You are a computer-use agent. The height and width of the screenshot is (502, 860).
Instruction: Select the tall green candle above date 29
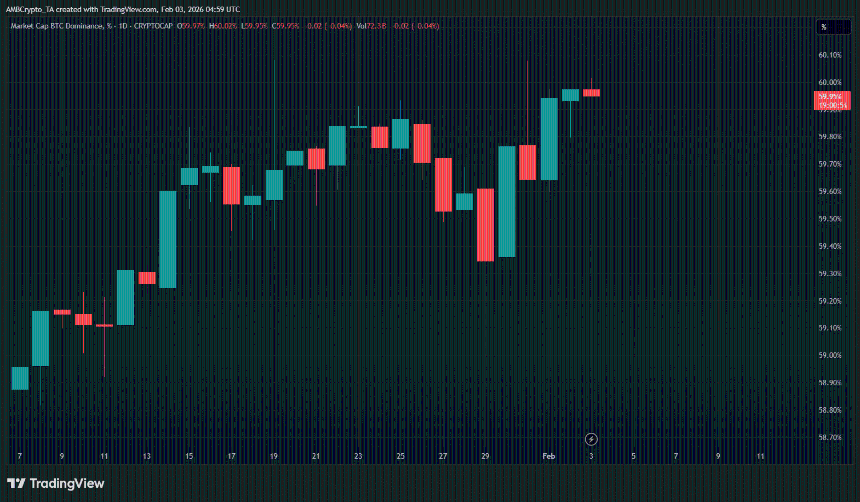pyautogui.click(x=507, y=200)
